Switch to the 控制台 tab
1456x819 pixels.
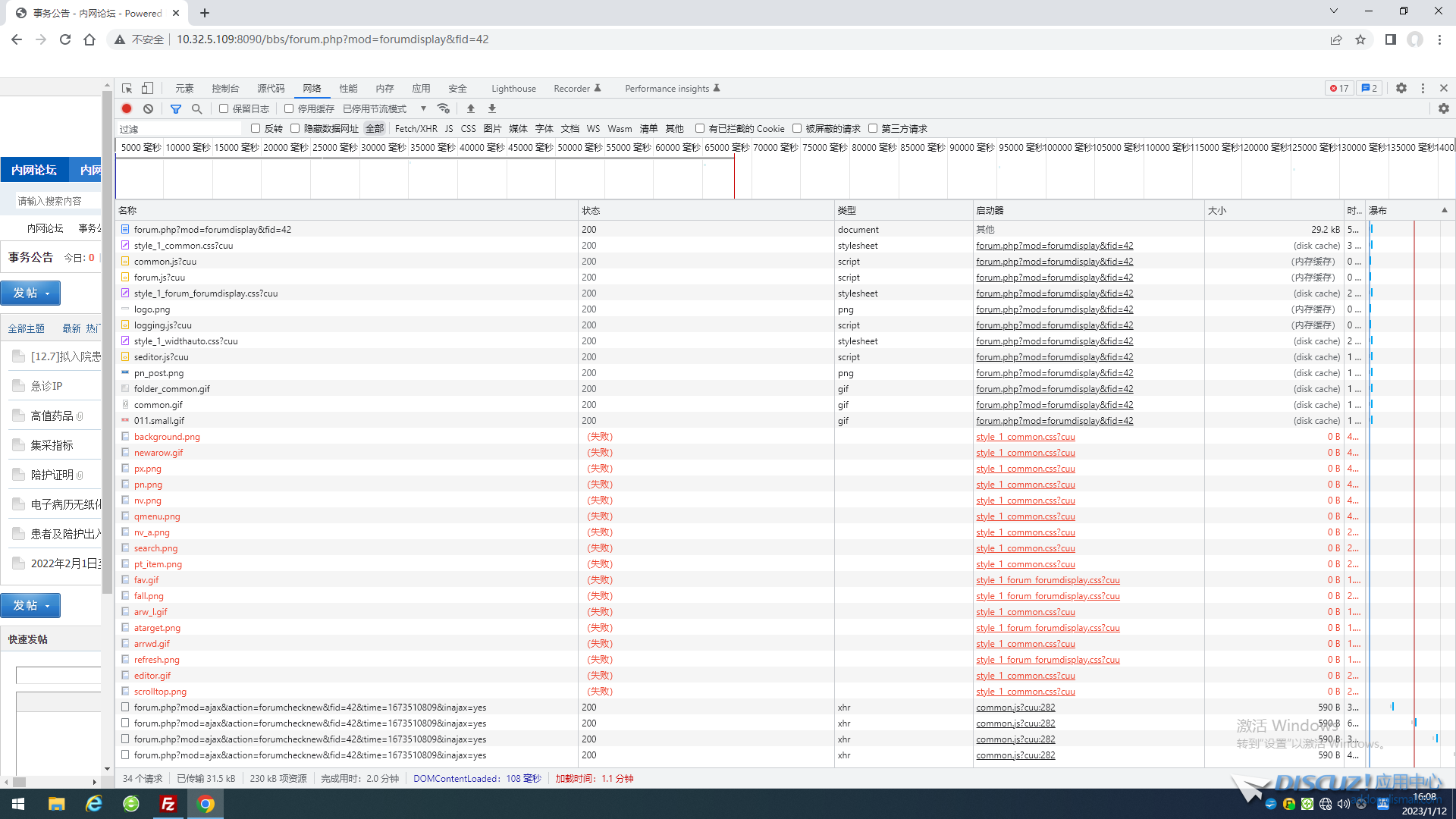point(225,89)
